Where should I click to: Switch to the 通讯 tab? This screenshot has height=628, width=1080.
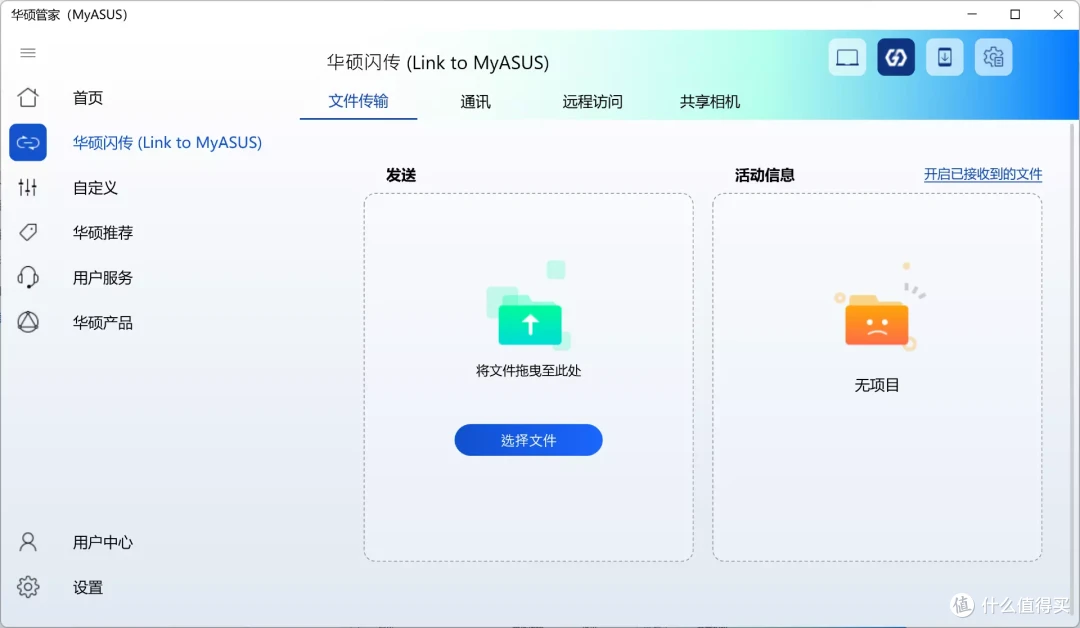click(475, 102)
